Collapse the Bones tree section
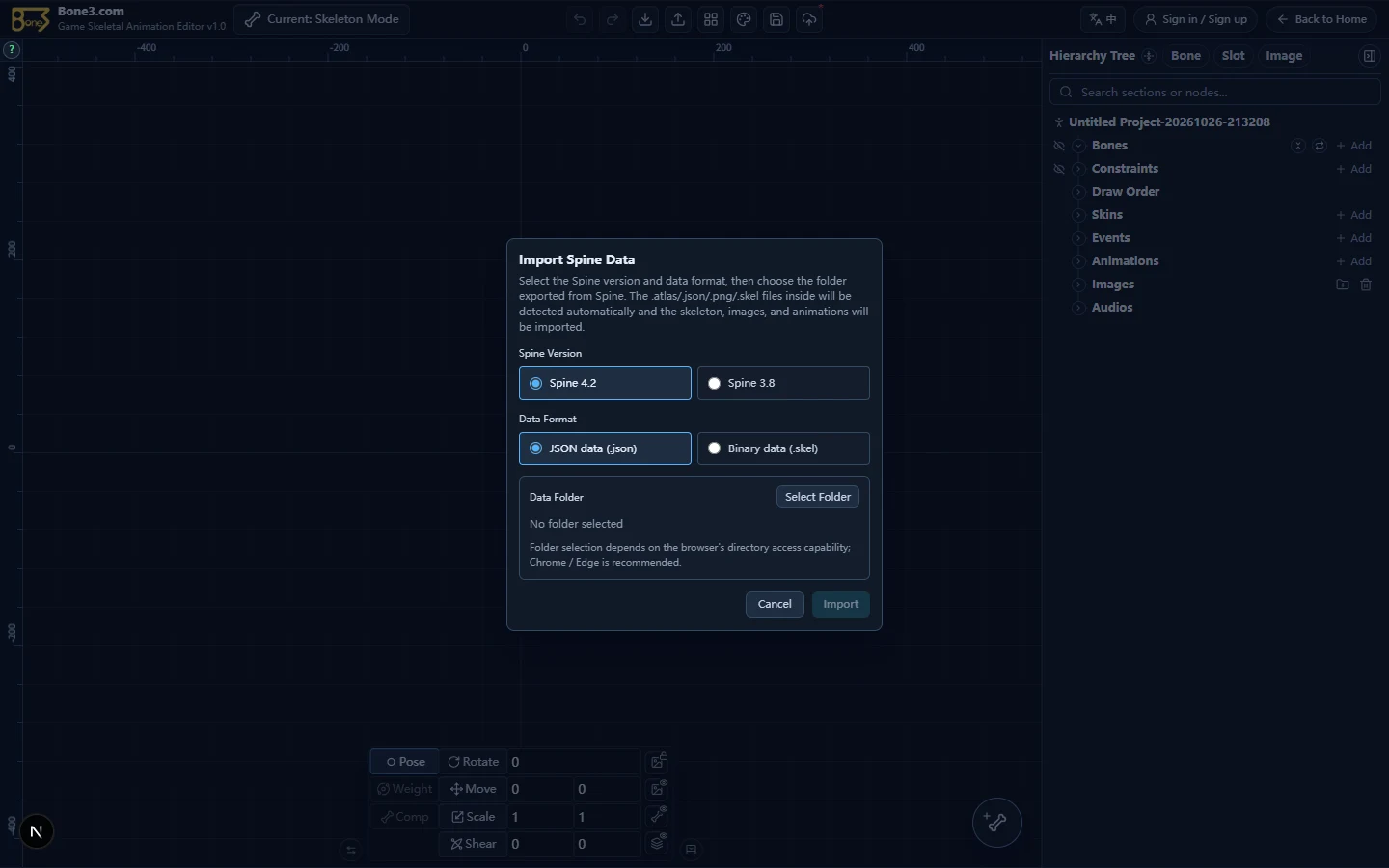The image size is (1389, 868). (x=1079, y=146)
